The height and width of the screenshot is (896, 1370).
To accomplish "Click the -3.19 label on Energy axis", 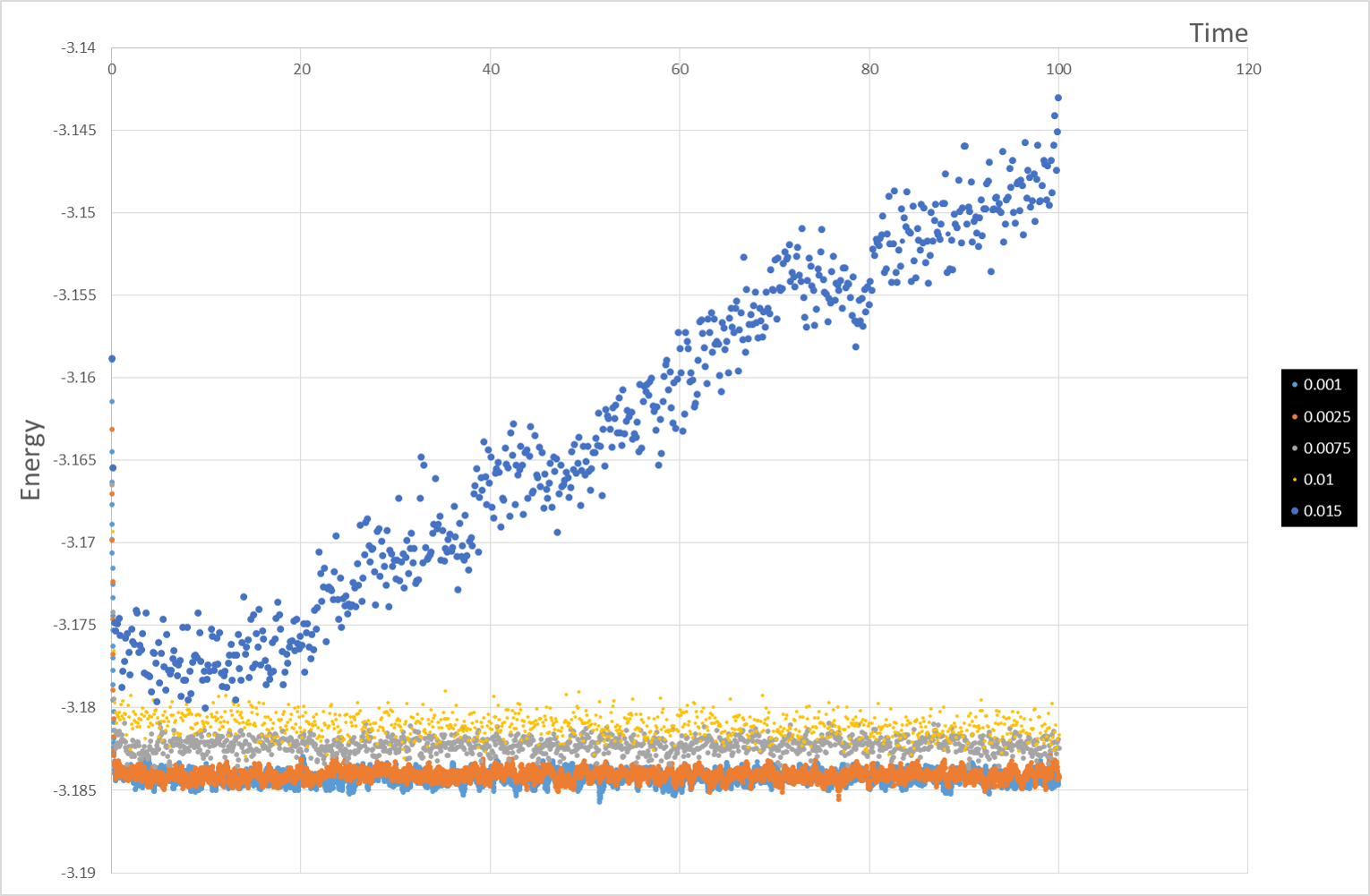I will pyautogui.click(x=78, y=873).
